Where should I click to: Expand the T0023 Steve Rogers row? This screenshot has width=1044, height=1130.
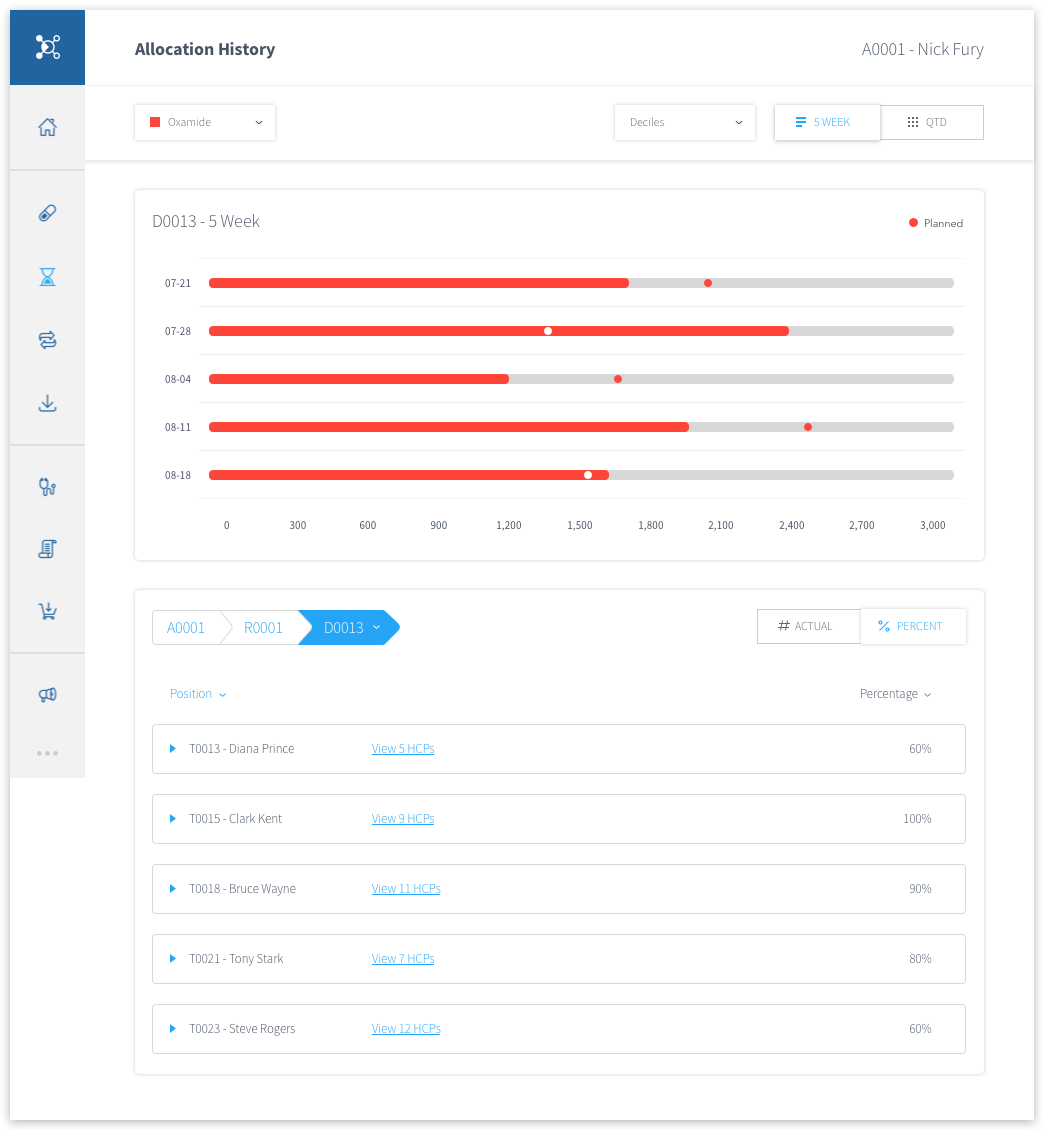[x=173, y=1028]
